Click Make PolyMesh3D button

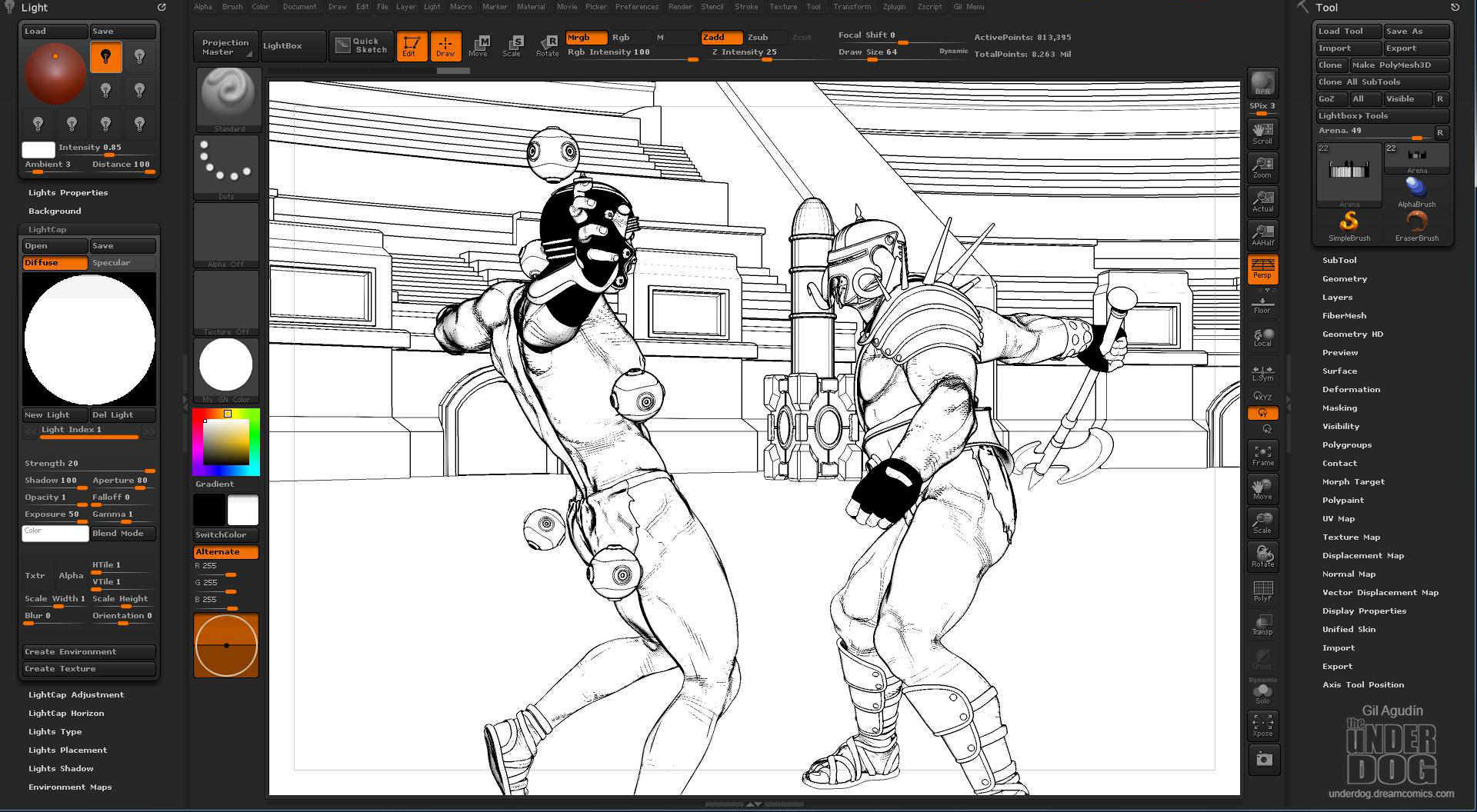click(x=1399, y=65)
